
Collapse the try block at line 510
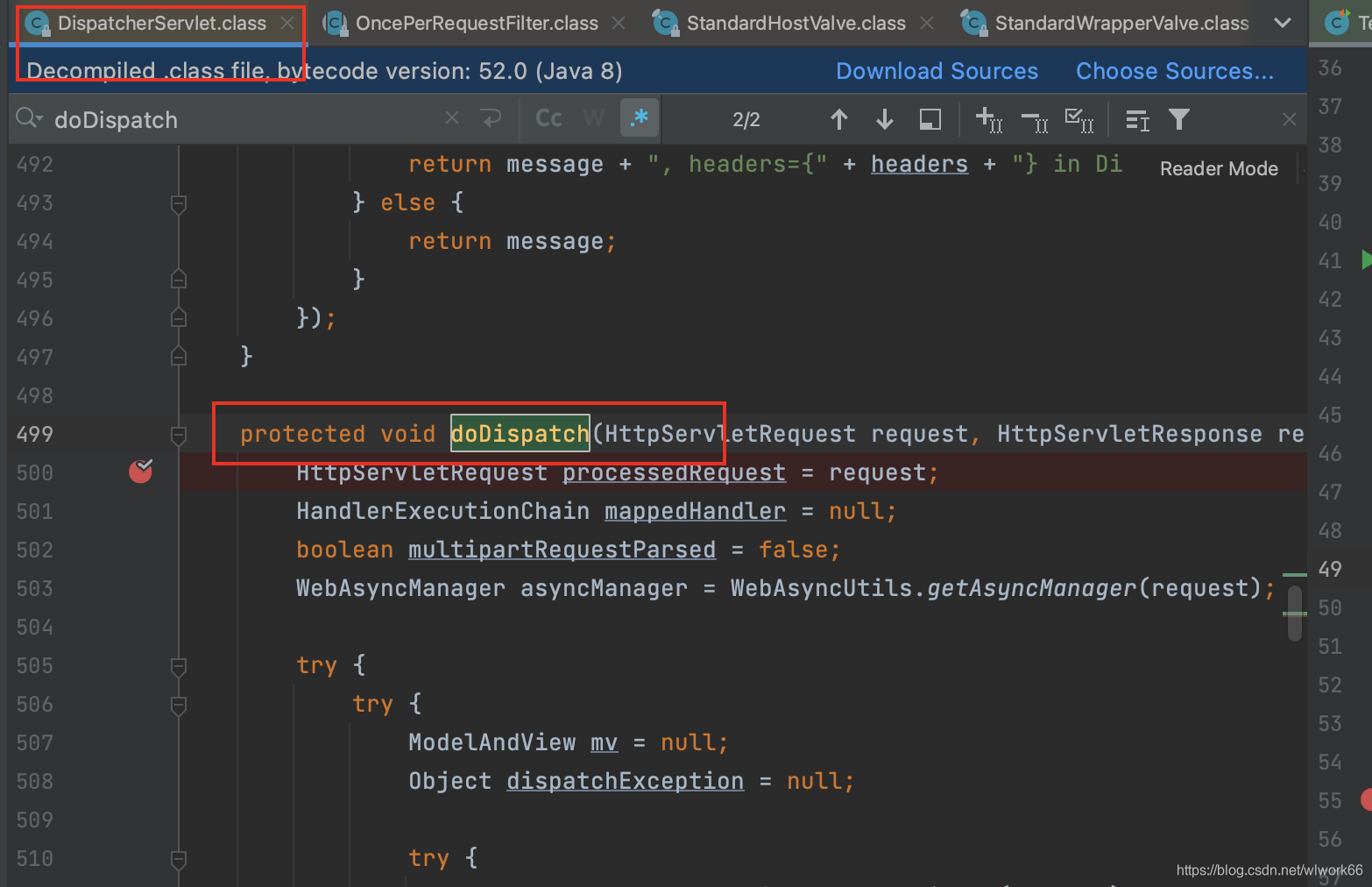[x=179, y=860]
